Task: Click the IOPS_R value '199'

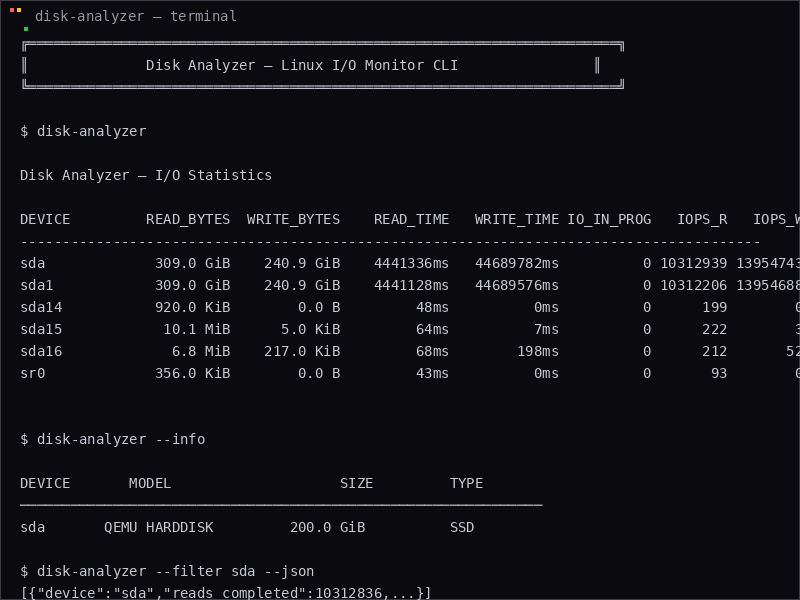Action: pos(714,308)
